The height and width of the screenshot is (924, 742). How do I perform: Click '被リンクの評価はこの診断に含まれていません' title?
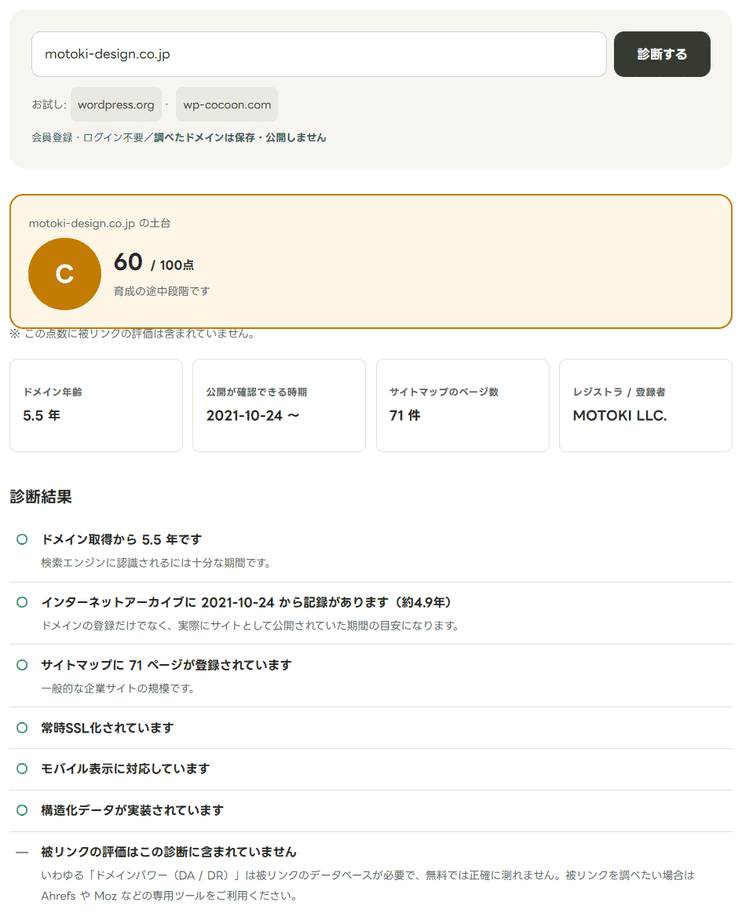point(169,852)
